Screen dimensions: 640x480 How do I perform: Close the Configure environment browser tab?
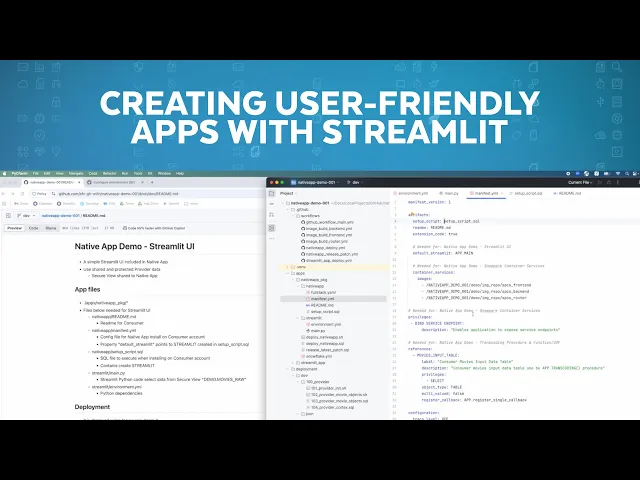[x=140, y=182]
